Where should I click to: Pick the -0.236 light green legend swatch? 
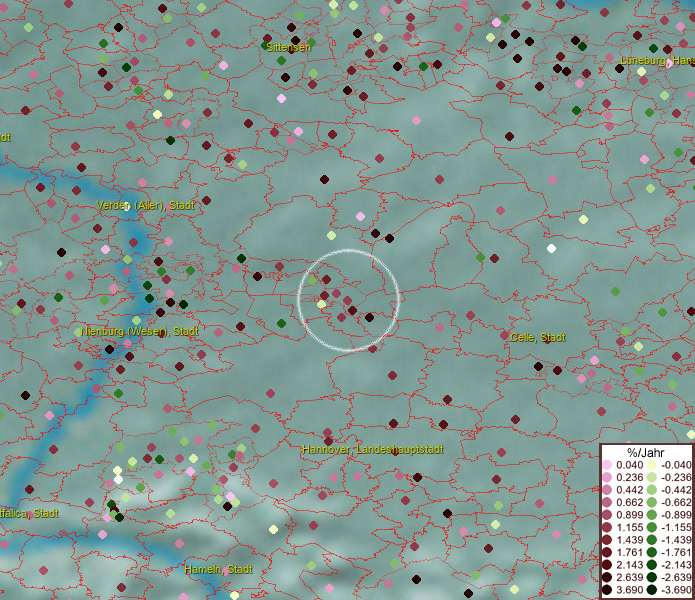pos(652,477)
